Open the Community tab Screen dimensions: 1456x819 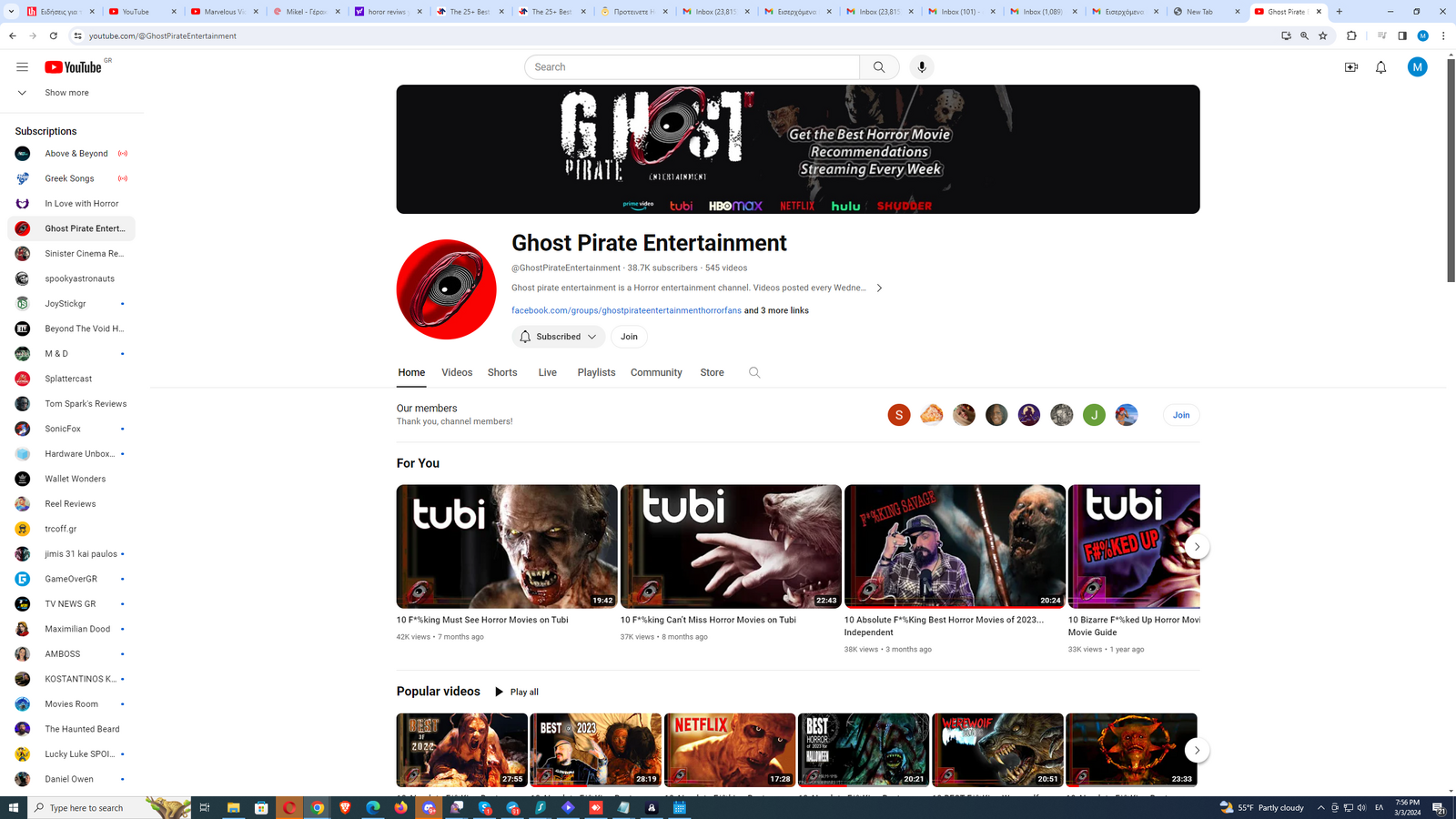pos(656,373)
